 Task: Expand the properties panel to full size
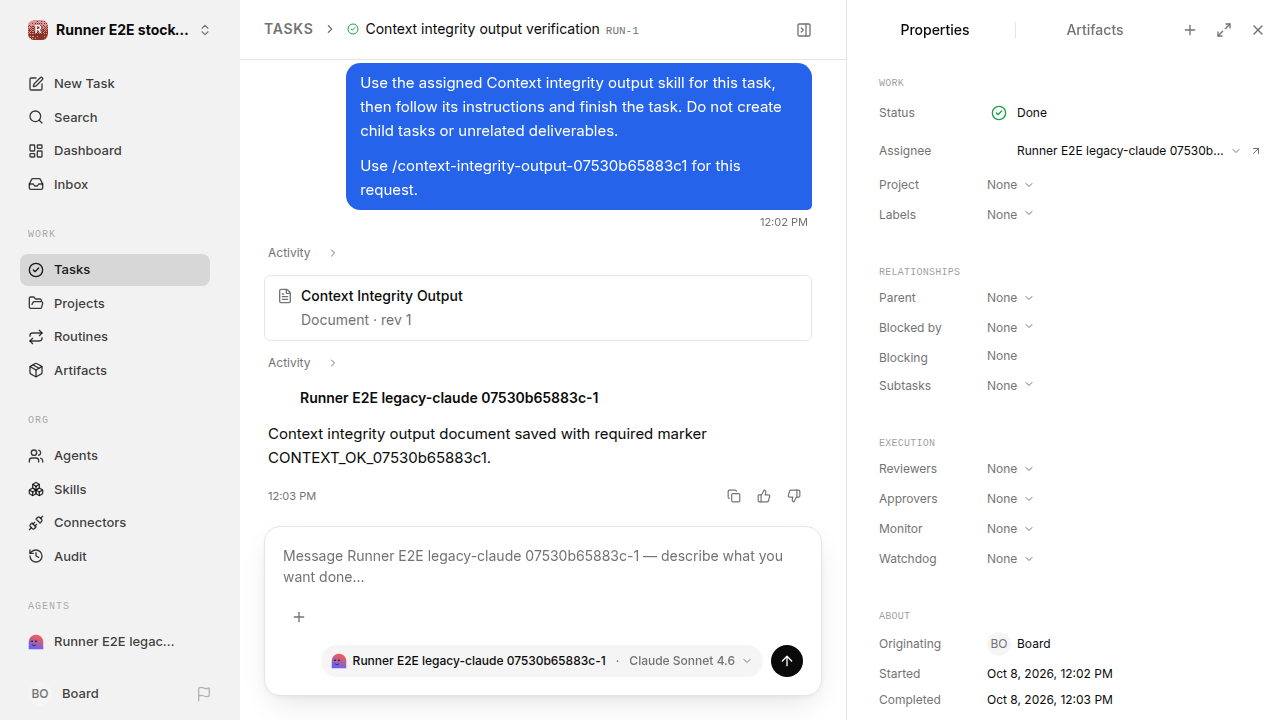point(1224,30)
